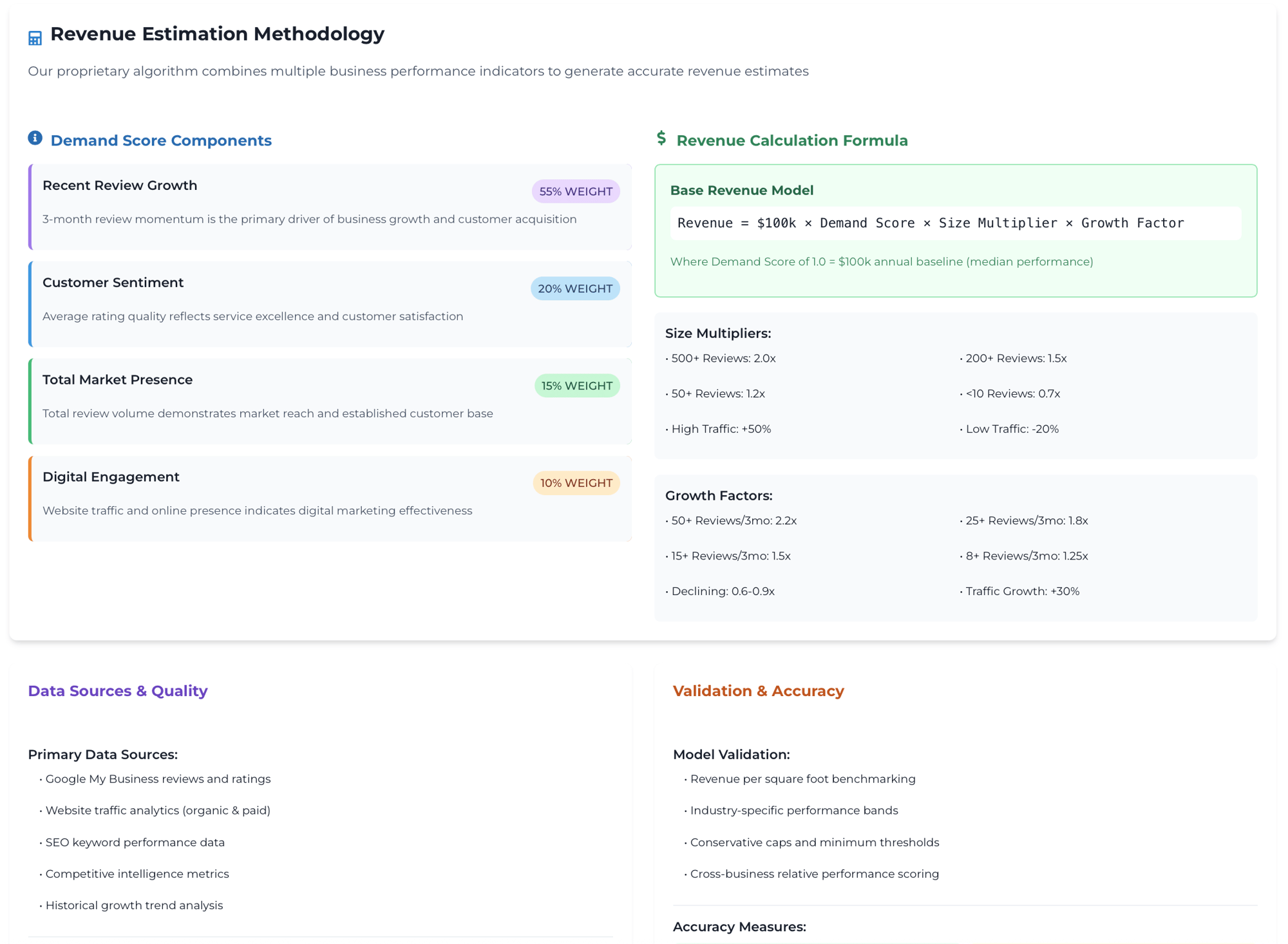Click the 55% WEIGHT badge
The height and width of the screenshot is (944, 1288).
coord(575,191)
